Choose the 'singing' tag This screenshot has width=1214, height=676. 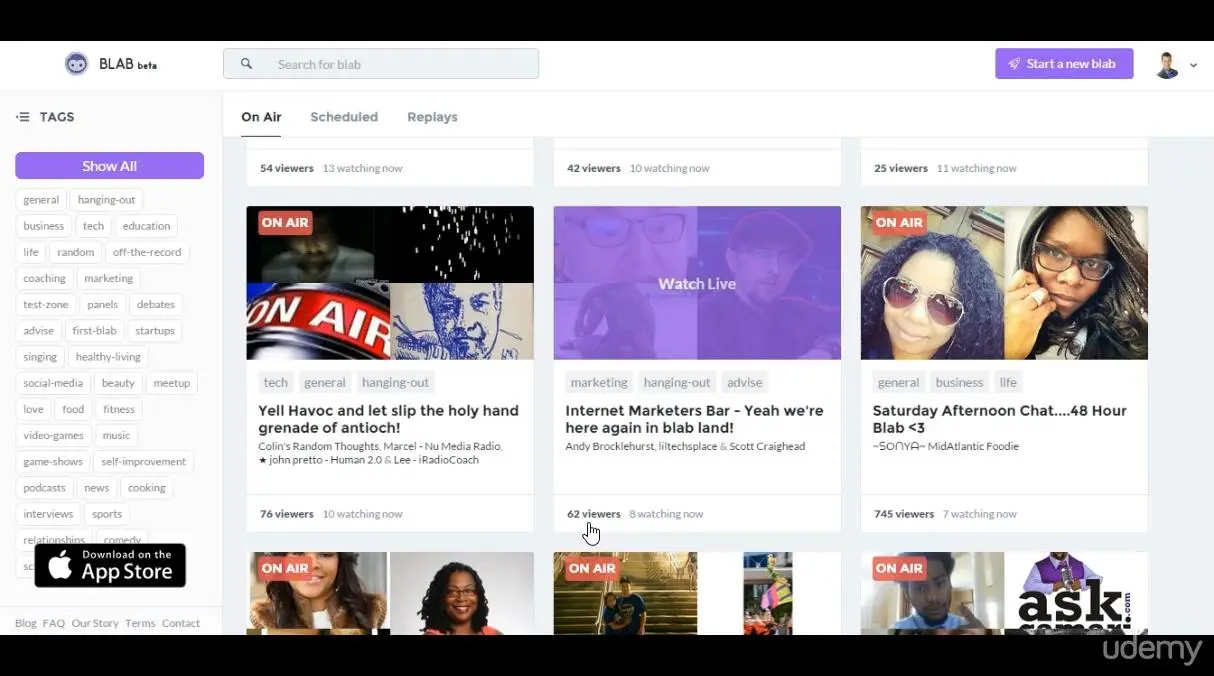pyautogui.click(x=40, y=357)
